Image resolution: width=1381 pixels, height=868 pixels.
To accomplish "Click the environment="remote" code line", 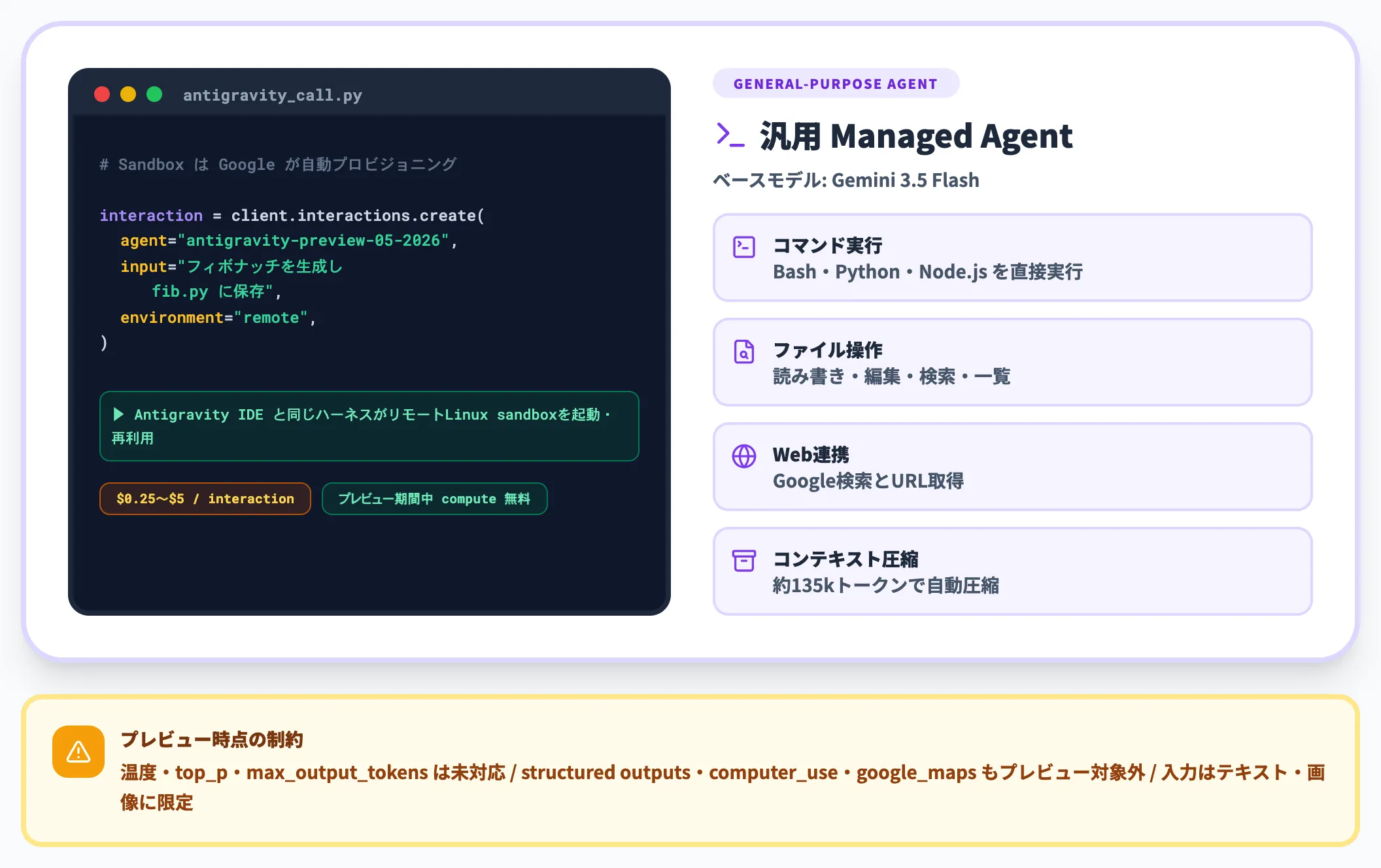I will (x=218, y=318).
